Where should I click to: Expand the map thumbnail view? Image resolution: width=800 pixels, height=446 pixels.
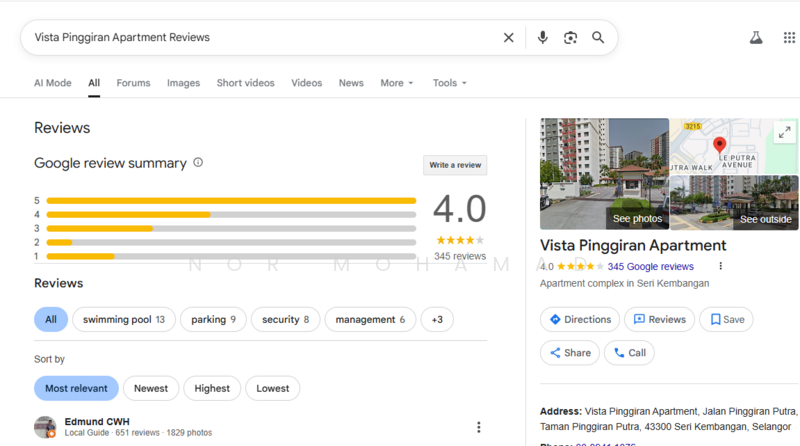click(784, 132)
